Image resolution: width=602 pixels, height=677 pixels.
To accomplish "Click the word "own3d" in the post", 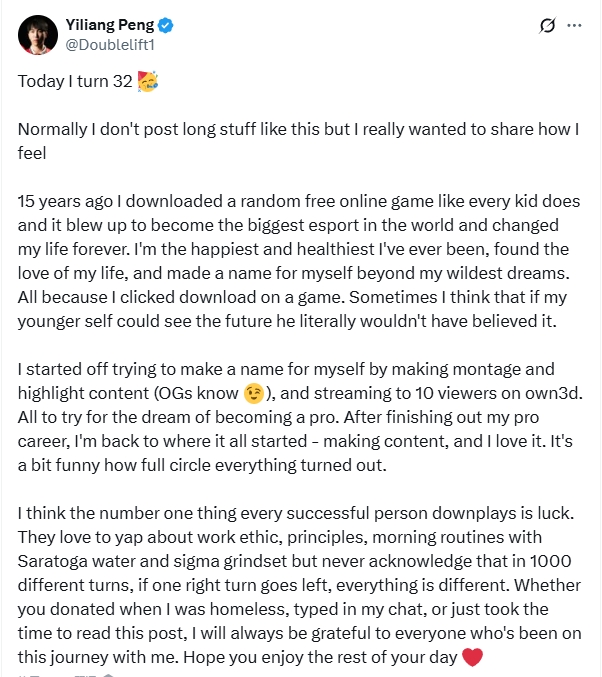I will [x=551, y=393].
